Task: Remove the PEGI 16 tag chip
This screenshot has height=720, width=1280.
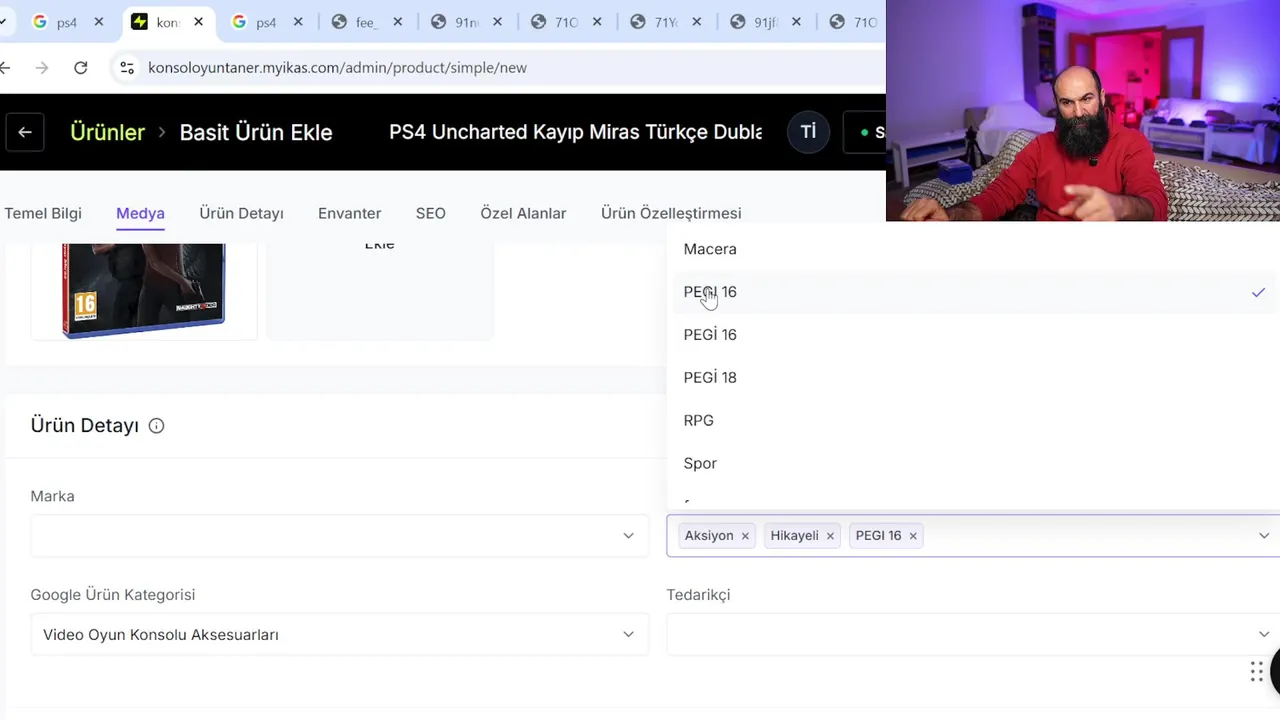Action: (913, 536)
